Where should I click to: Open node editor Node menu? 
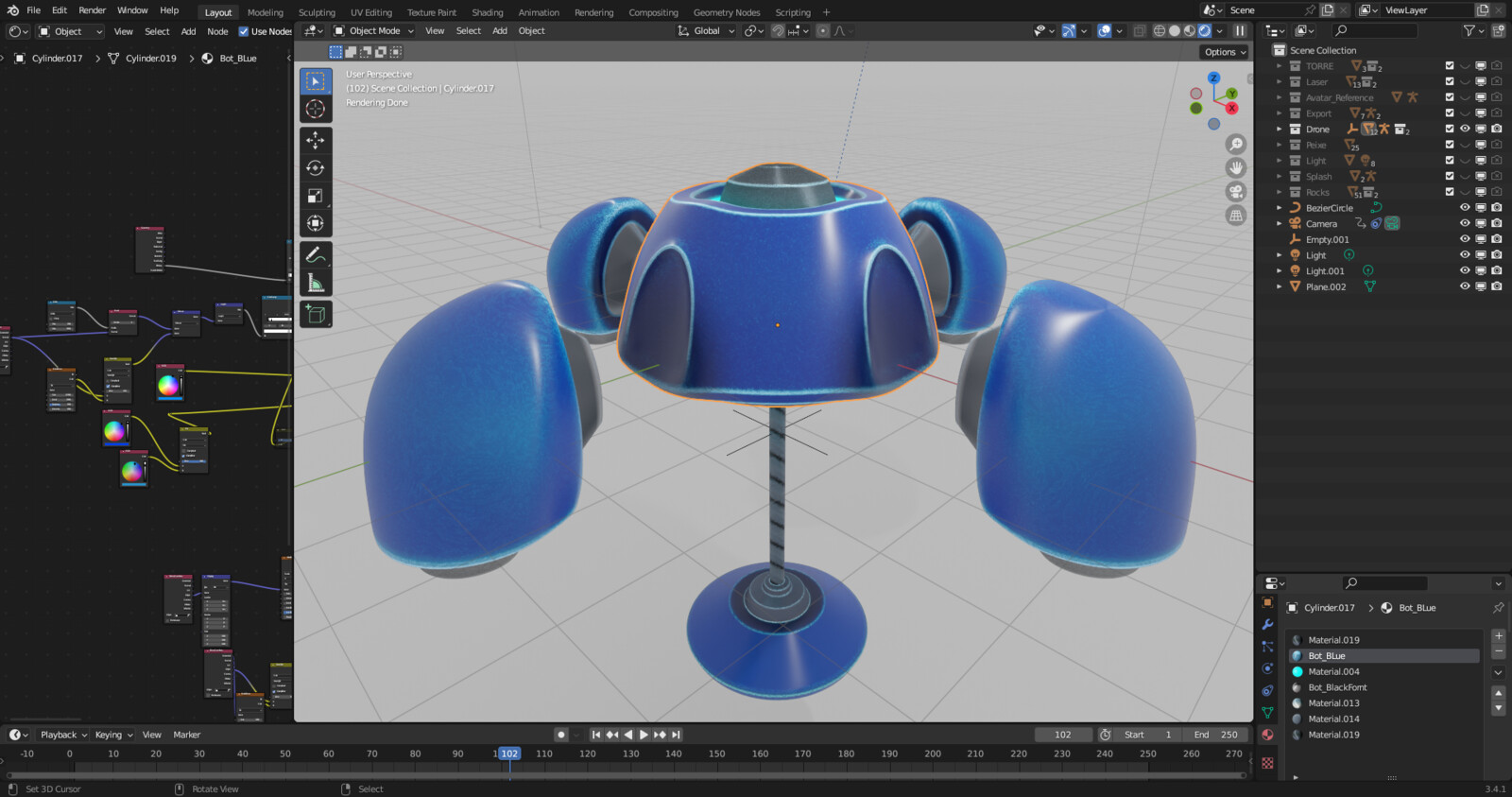pos(217,31)
